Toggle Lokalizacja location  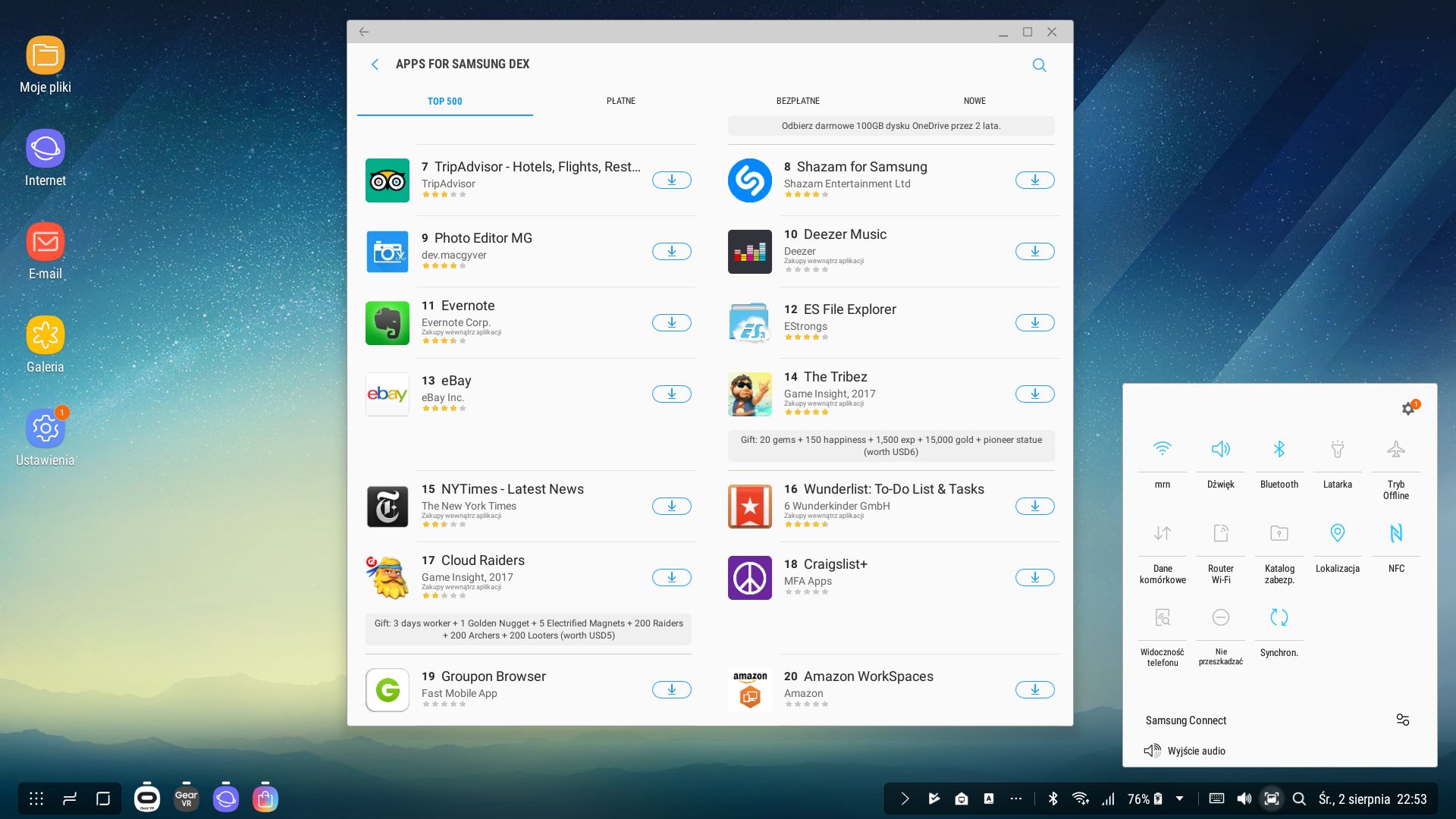[x=1338, y=534]
